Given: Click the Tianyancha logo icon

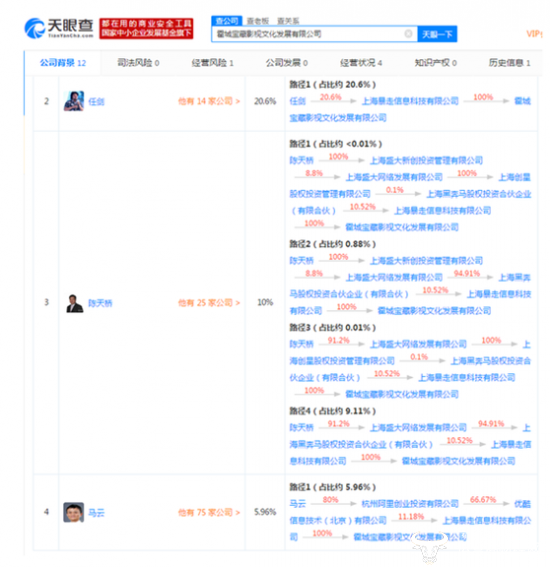Looking at the screenshot, I should (34, 28).
